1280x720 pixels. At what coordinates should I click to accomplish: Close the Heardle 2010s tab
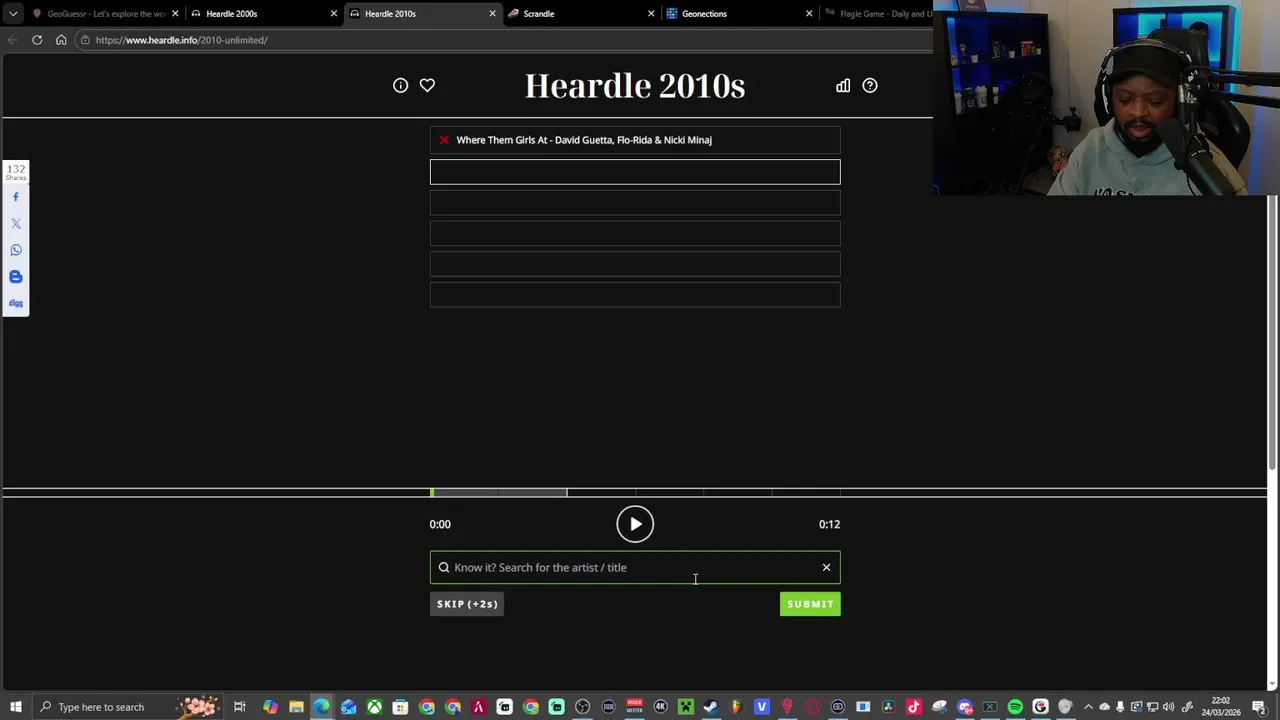pyautogui.click(x=492, y=14)
